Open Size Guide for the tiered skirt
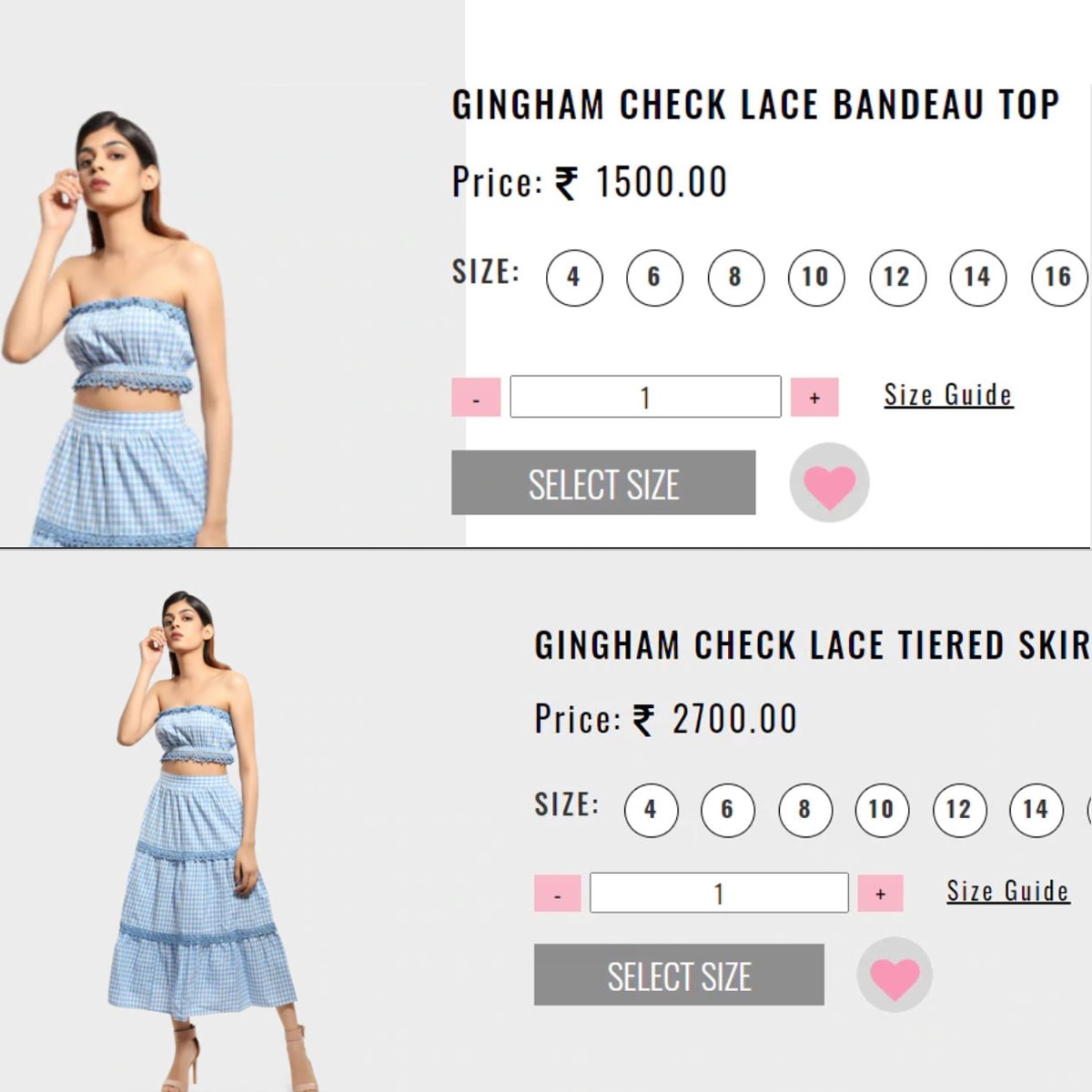Viewport: 1092px width, 1092px height. point(1007,891)
